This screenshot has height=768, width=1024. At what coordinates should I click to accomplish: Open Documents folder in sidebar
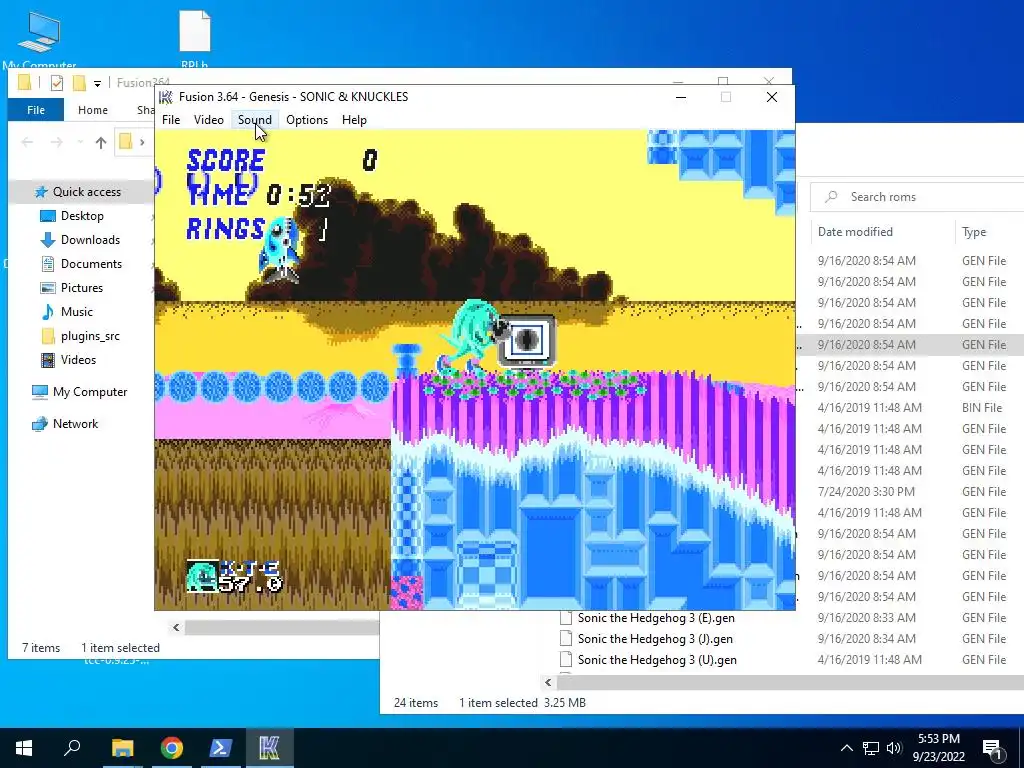click(x=91, y=264)
